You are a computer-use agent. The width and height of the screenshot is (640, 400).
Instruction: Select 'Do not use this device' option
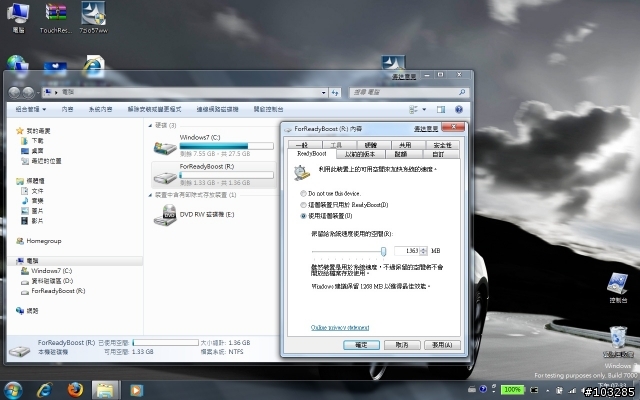coord(303,193)
